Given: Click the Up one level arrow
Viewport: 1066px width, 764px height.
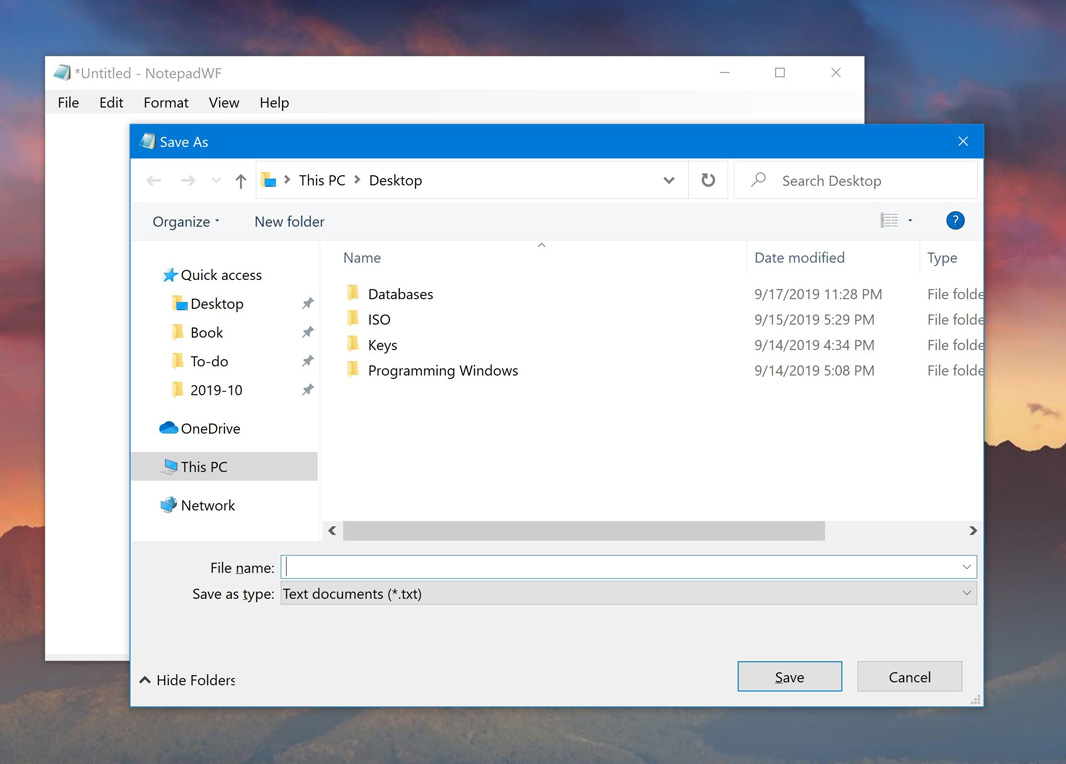Looking at the screenshot, I should click(241, 181).
